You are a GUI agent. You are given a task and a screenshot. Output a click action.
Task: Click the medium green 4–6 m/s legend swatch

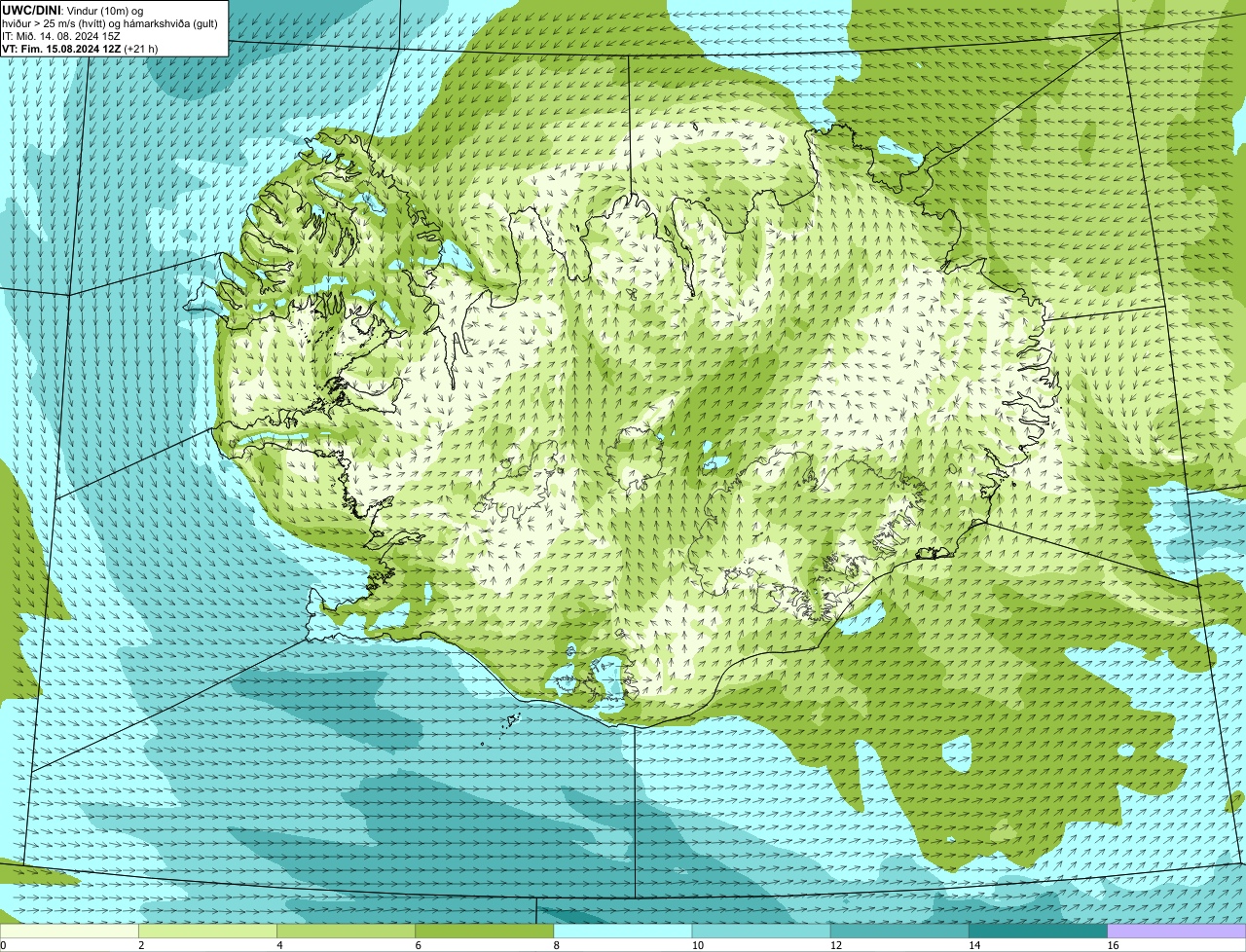click(347, 931)
